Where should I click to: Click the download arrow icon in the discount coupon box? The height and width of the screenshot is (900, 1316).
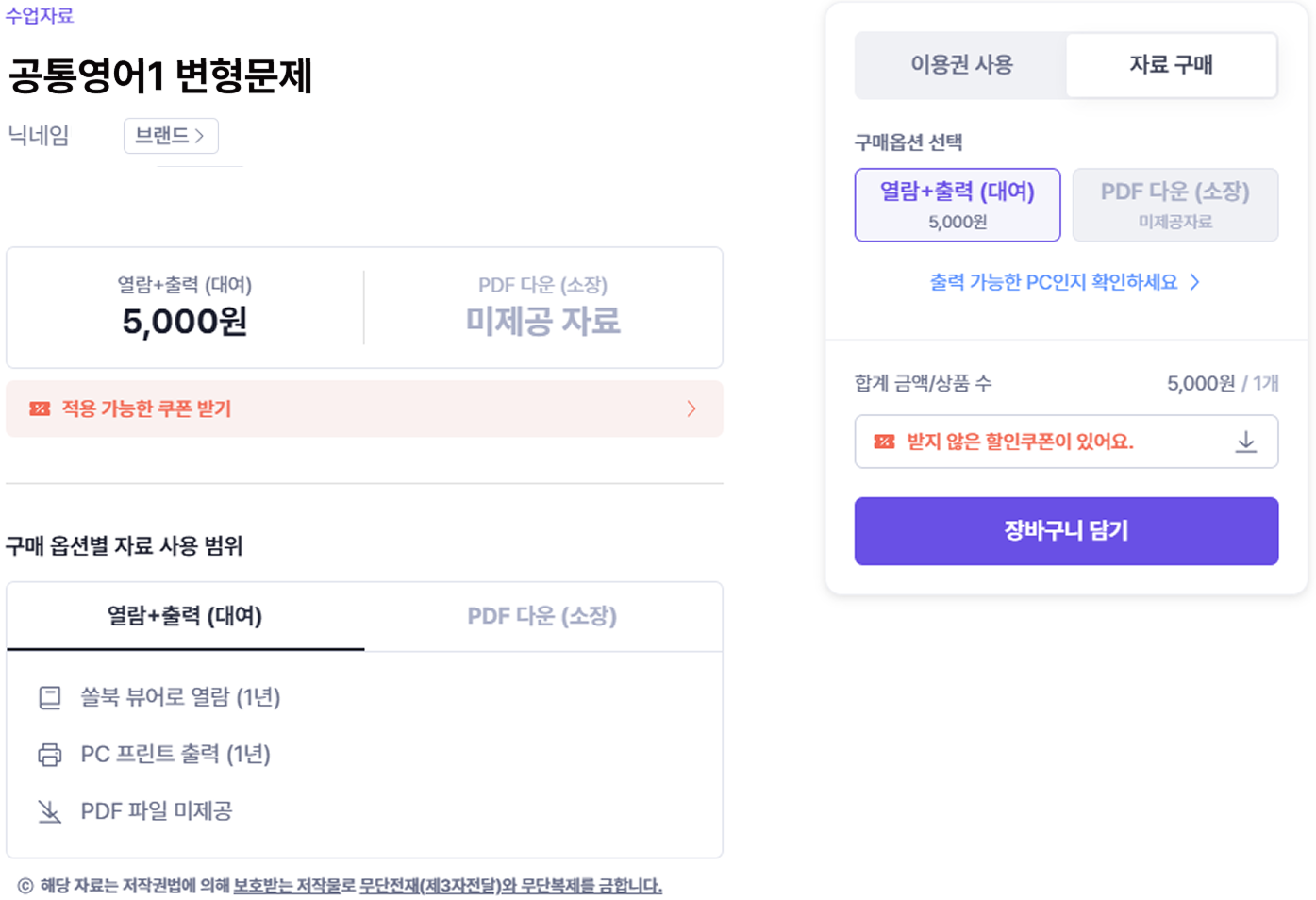1246,442
